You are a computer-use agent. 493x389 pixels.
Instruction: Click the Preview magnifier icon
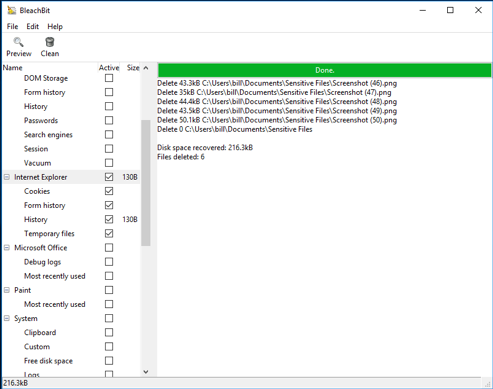(18, 42)
